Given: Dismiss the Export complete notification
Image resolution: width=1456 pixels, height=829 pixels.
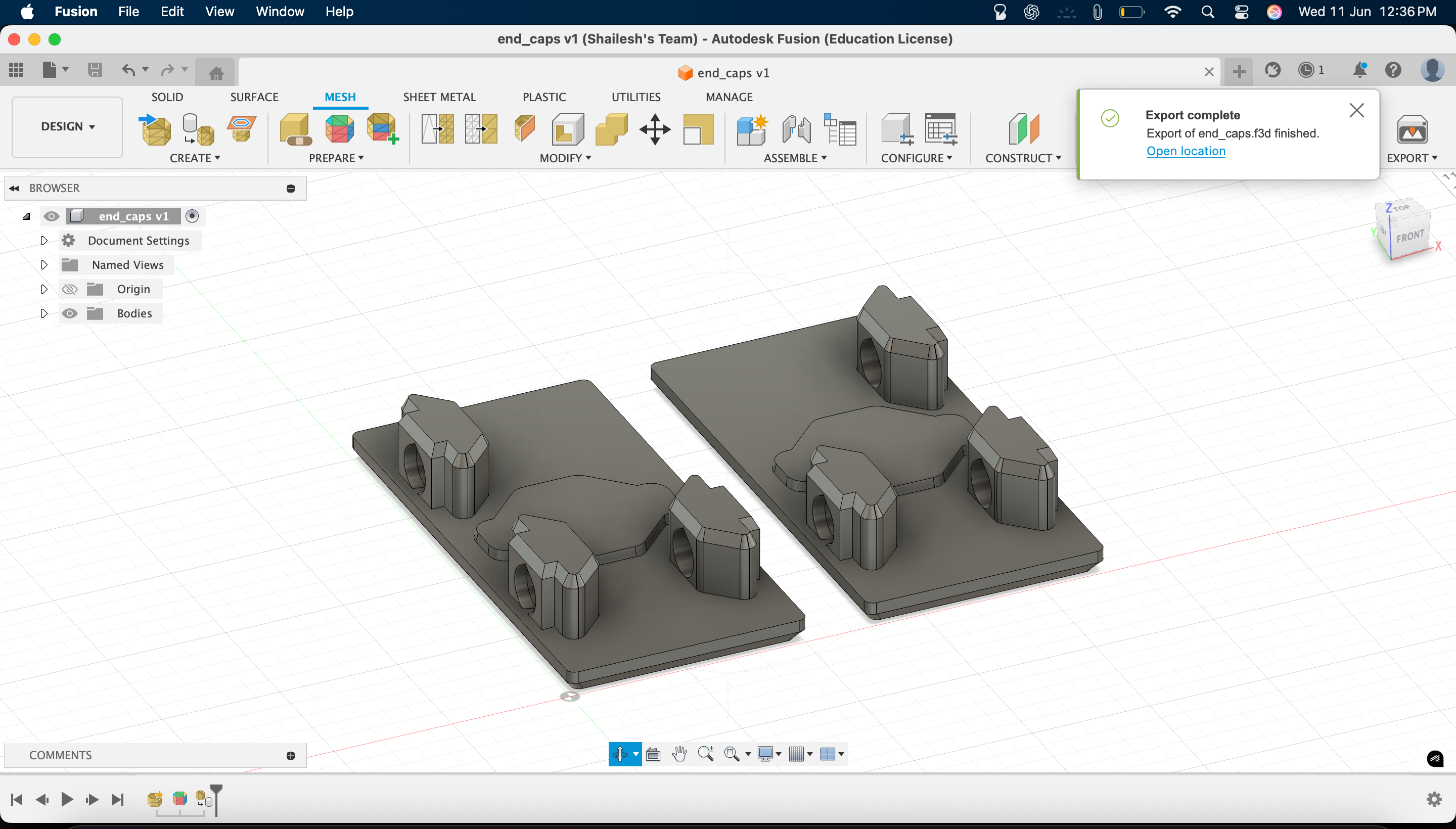Looking at the screenshot, I should click(1356, 111).
